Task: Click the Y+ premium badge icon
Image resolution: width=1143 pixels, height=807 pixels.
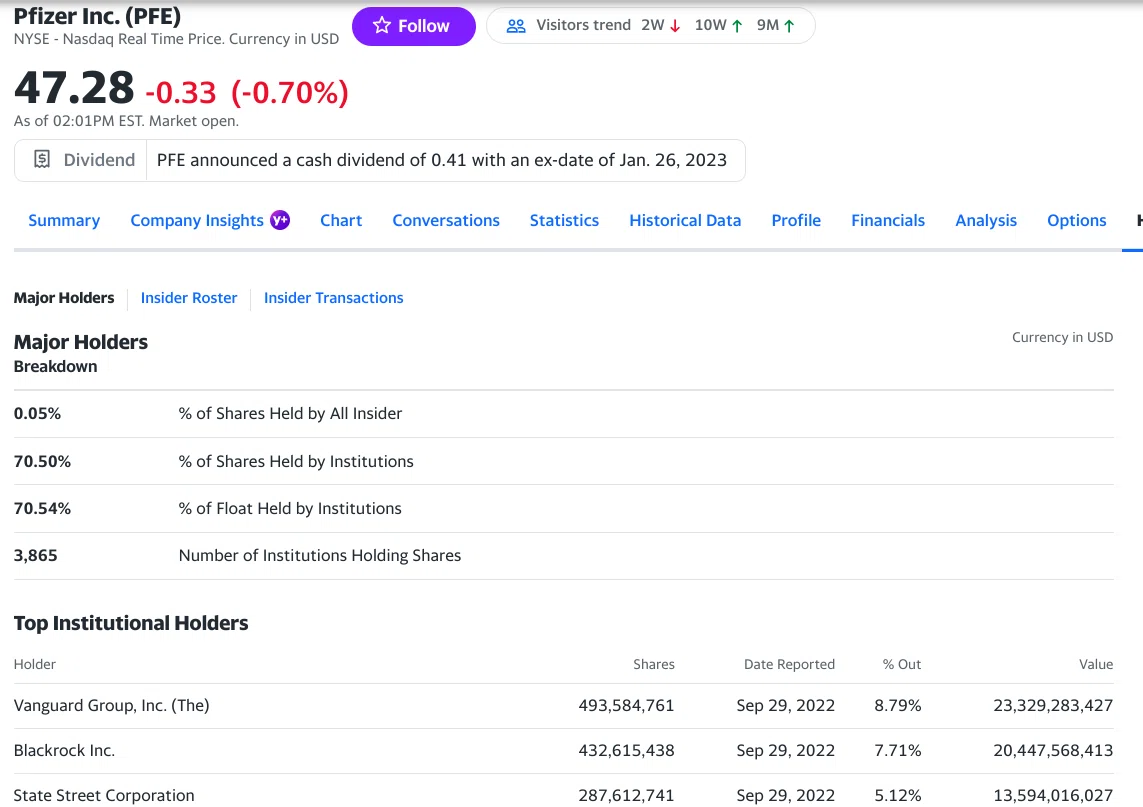Action: click(280, 219)
